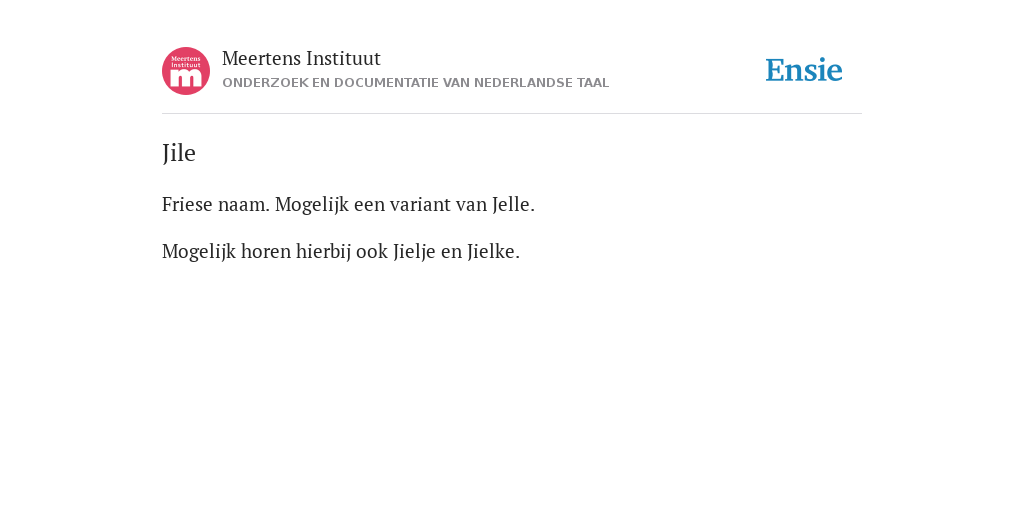Click the phrase Friese naam
The width and height of the screenshot is (1024, 512).
[x=216, y=204]
